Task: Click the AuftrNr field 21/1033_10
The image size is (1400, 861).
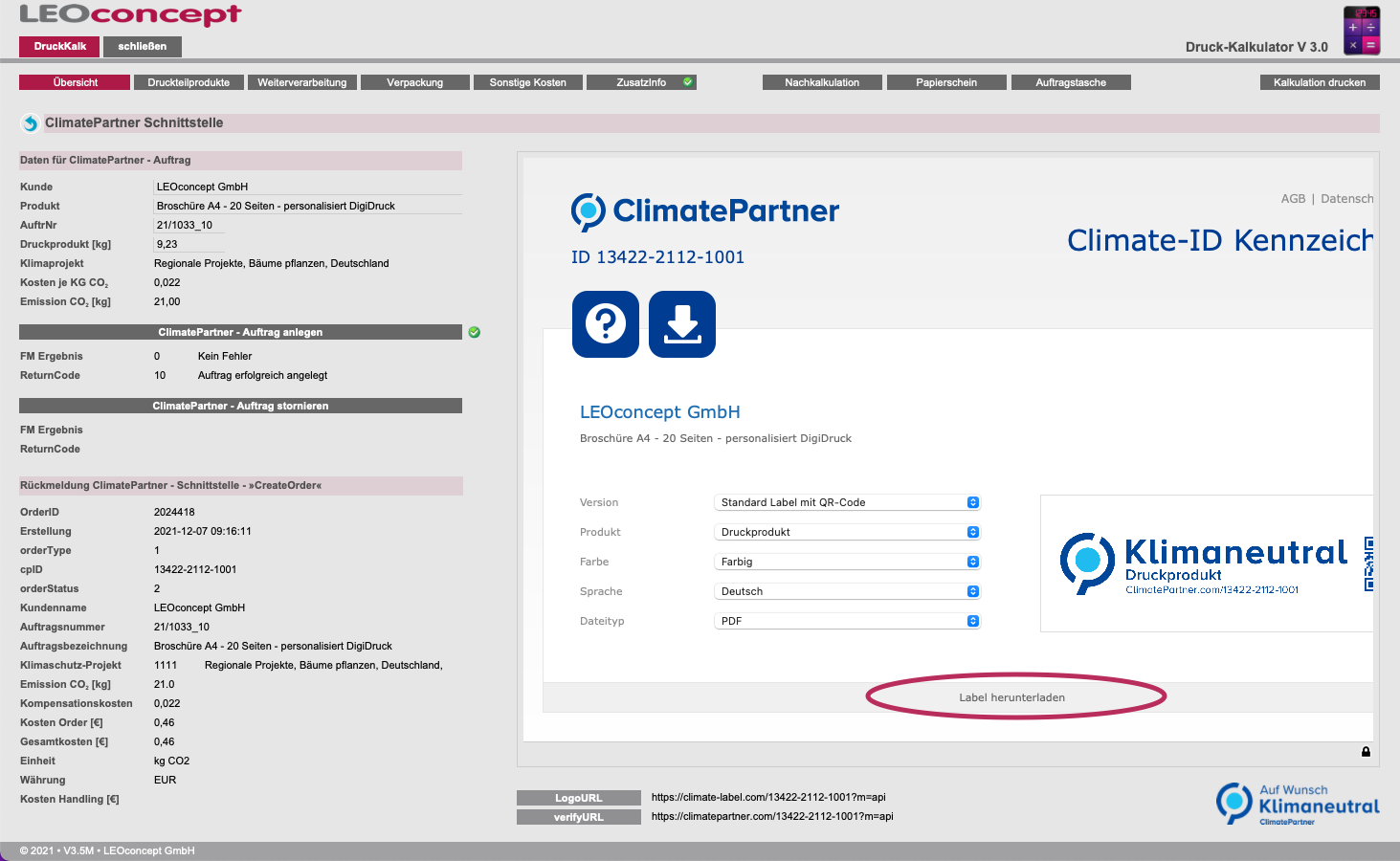Action: (189, 225)
